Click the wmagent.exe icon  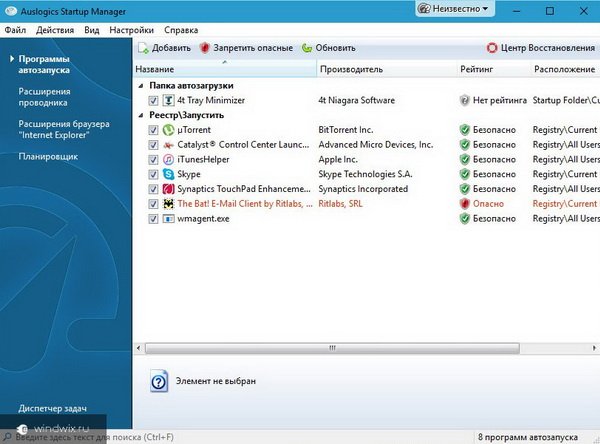[168, 219]
